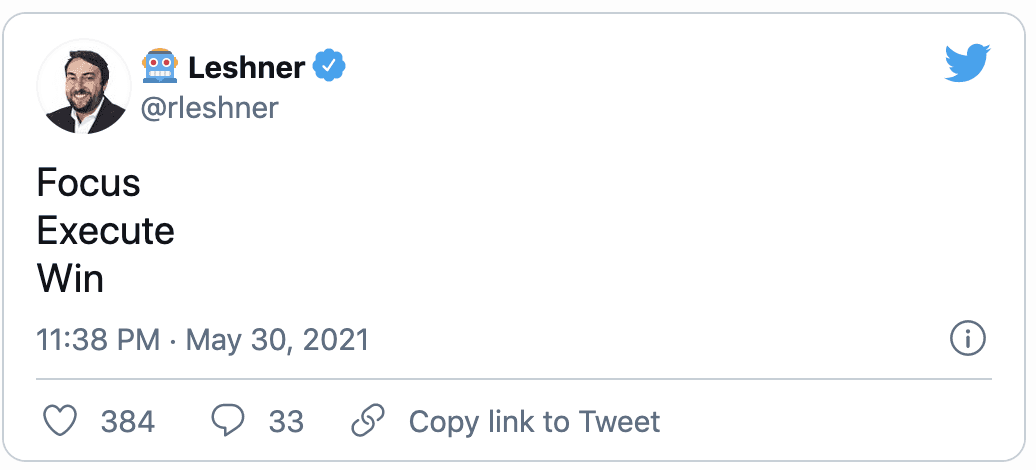
Task: Click the Twitter bird logo
Action: pos(967,63)
